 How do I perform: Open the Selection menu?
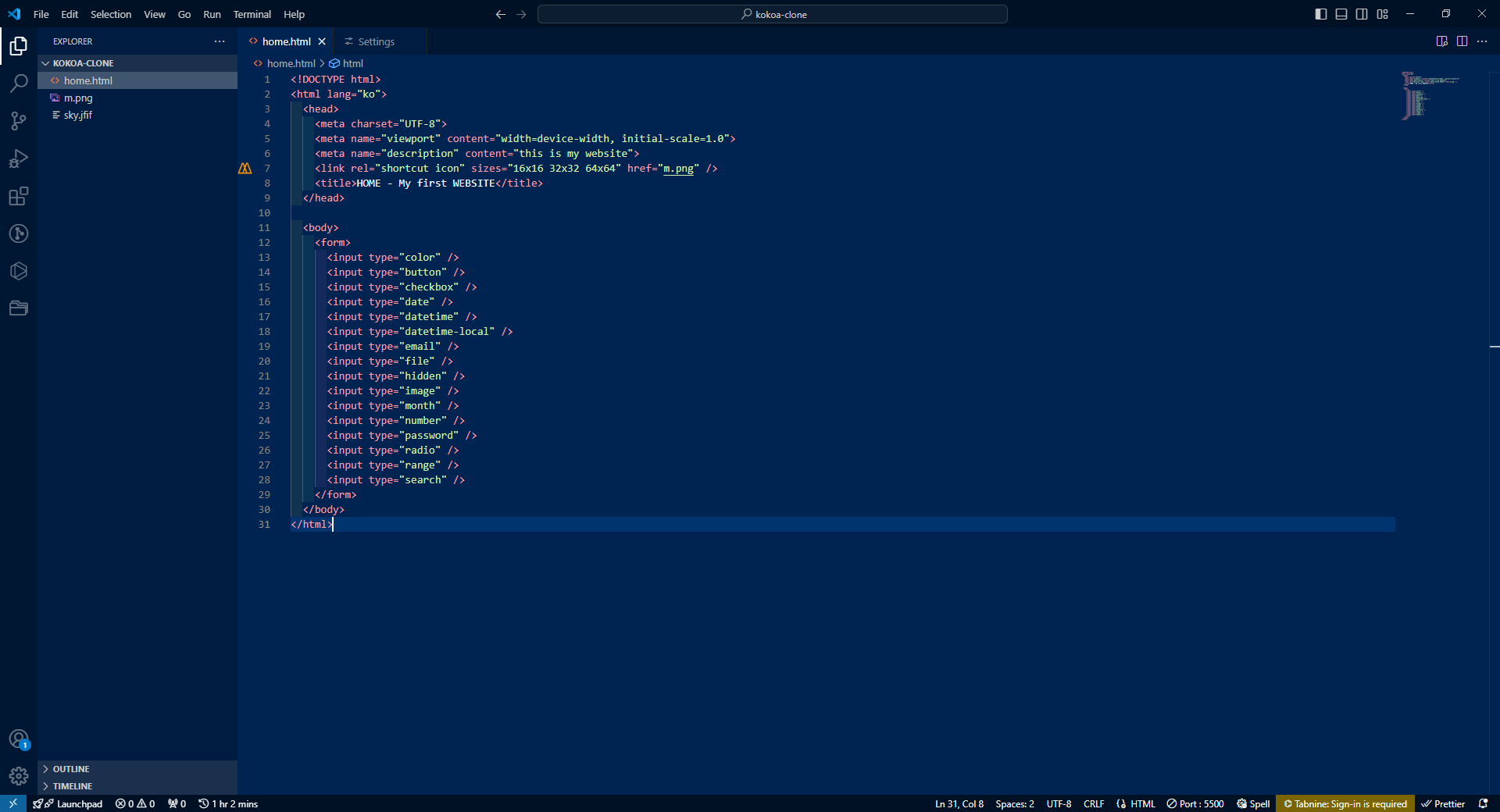(111, 14)
